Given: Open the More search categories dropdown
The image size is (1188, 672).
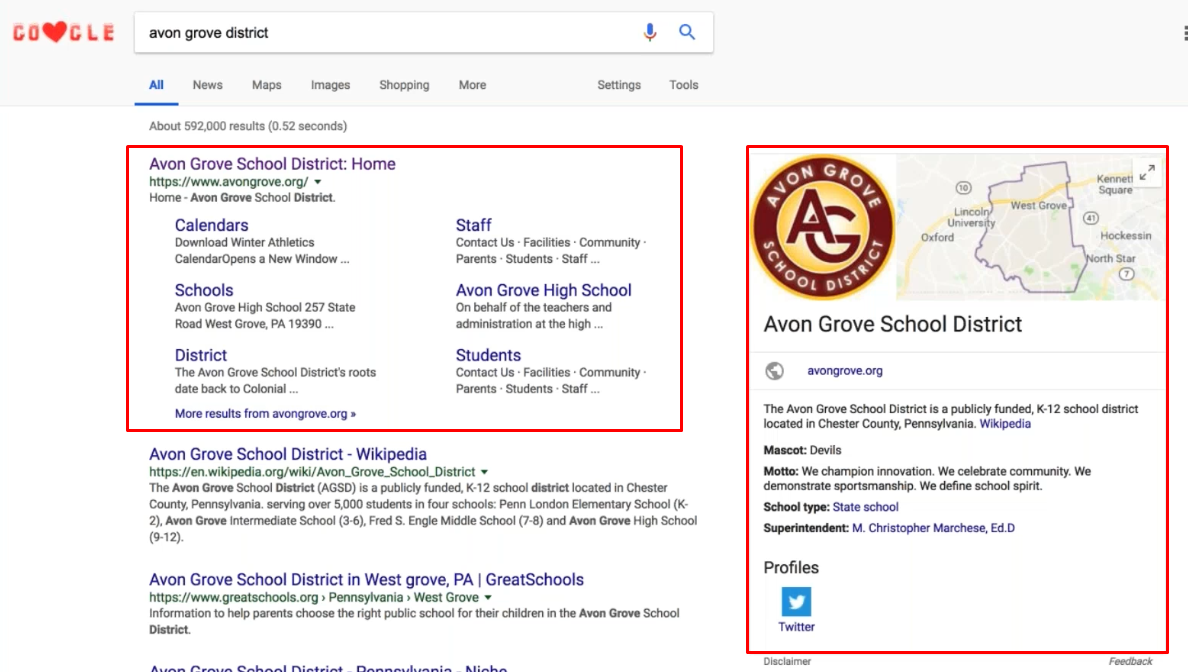Looking at the screenshot, I should pyautogui.click(x=472, y=85).
